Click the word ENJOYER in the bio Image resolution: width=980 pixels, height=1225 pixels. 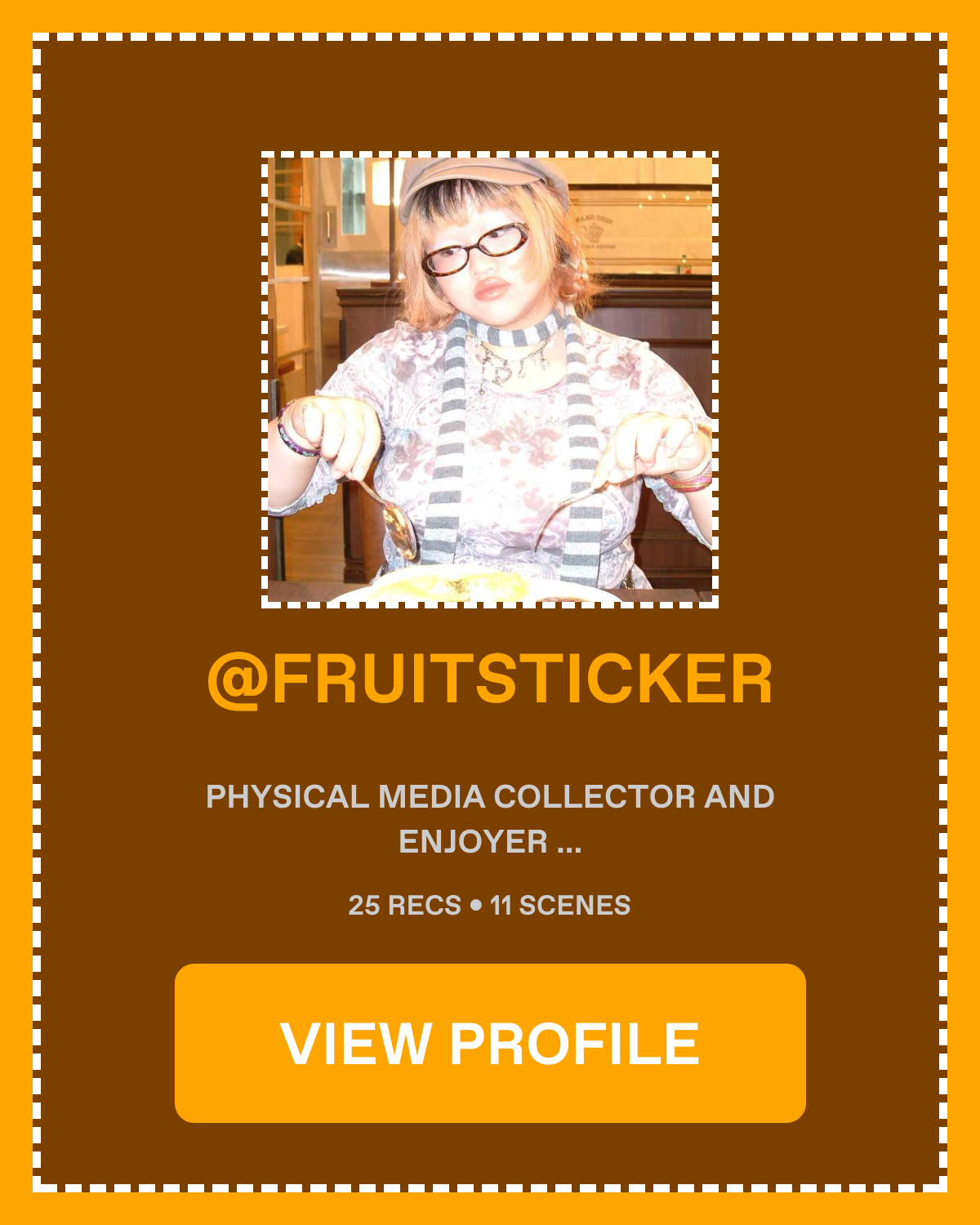coord(473,842)
